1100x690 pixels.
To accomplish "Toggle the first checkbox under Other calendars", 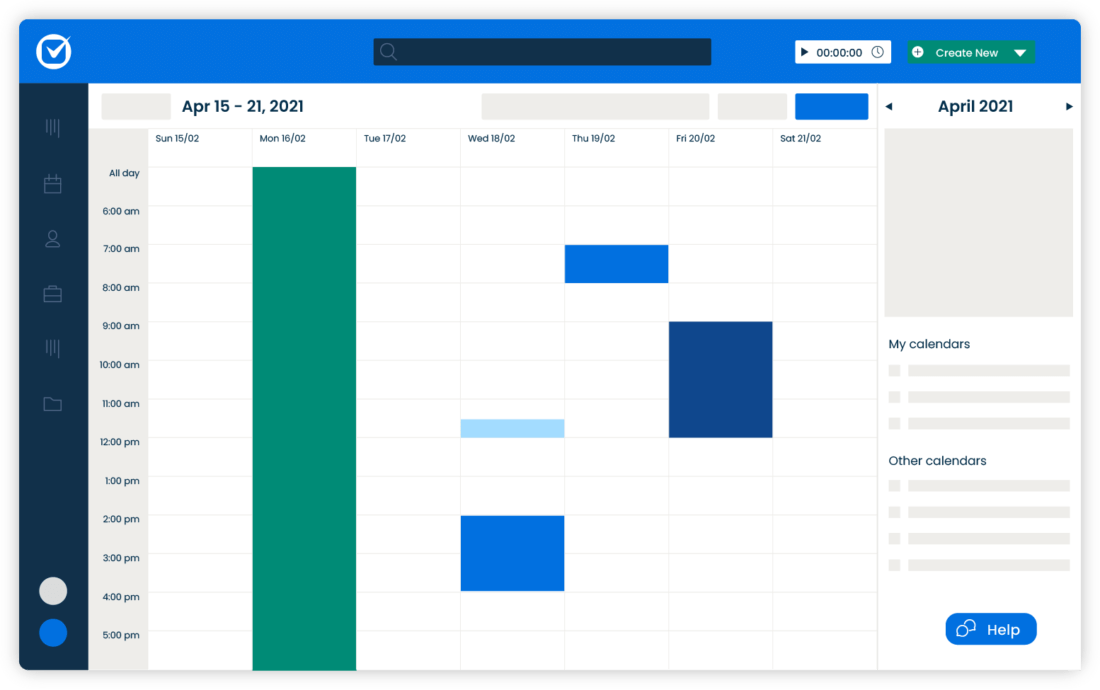I will pos(894,486).
